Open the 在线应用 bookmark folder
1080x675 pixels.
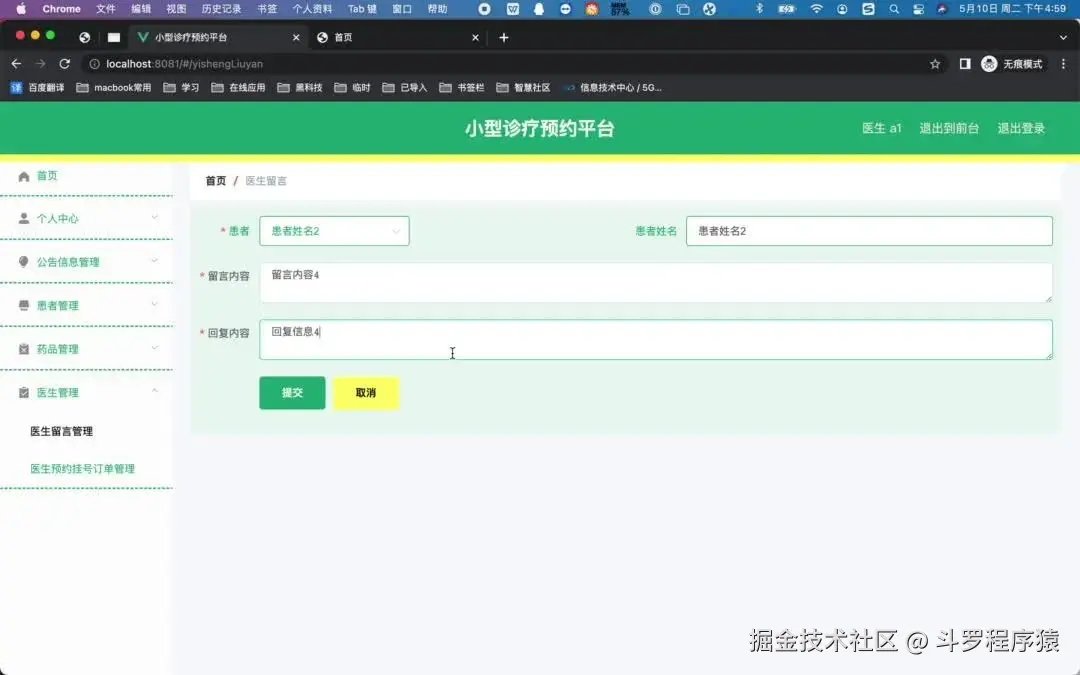coord(238,87)
